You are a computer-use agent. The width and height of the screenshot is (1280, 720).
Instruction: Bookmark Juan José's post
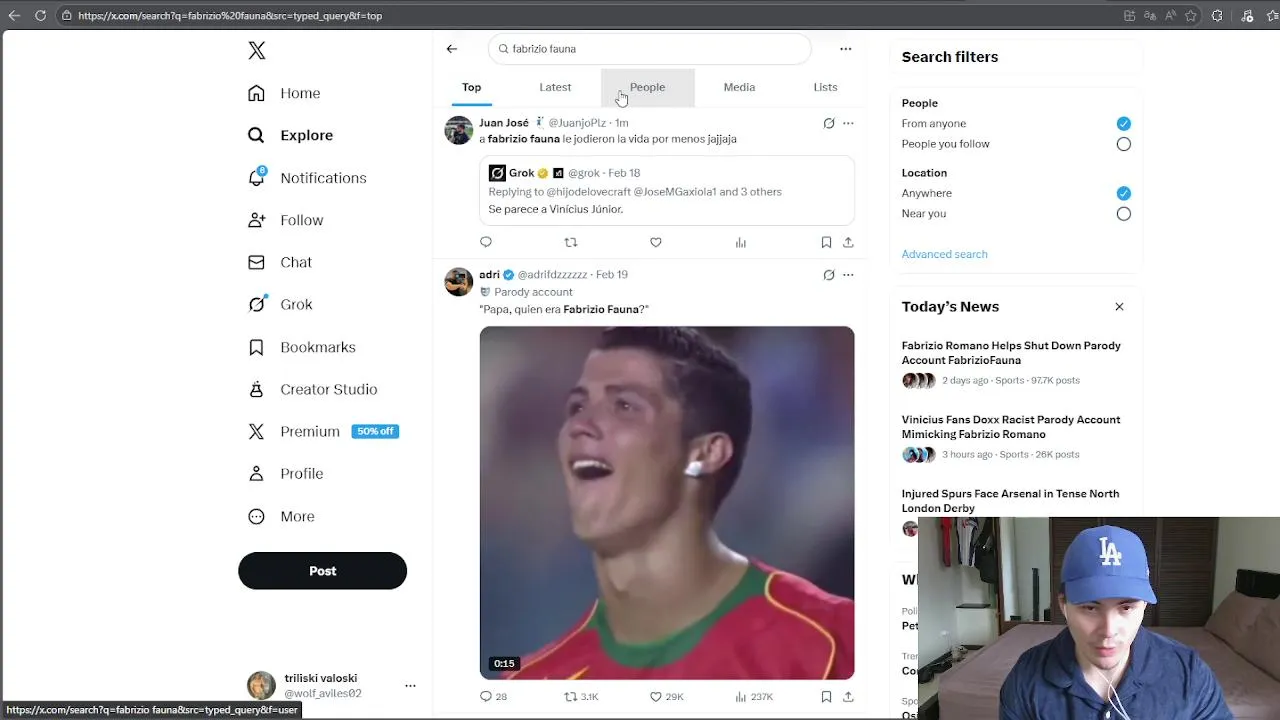[x=826, y=242]
